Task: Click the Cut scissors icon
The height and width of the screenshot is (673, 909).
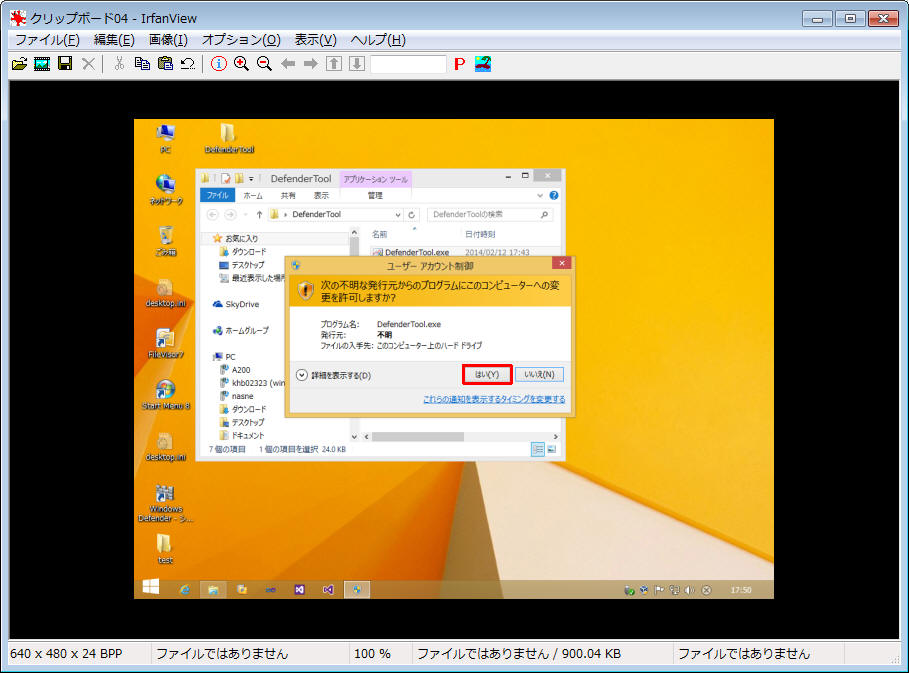Action: point(119,64)
